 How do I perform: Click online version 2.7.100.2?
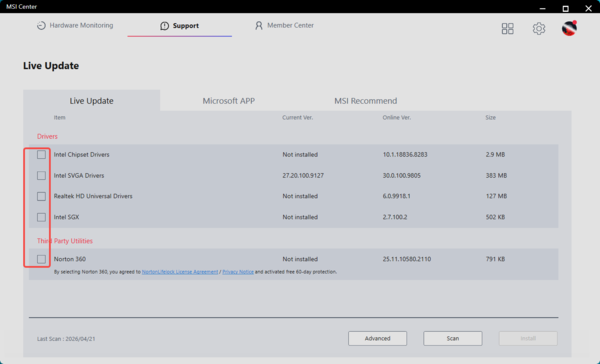[395, 217]
